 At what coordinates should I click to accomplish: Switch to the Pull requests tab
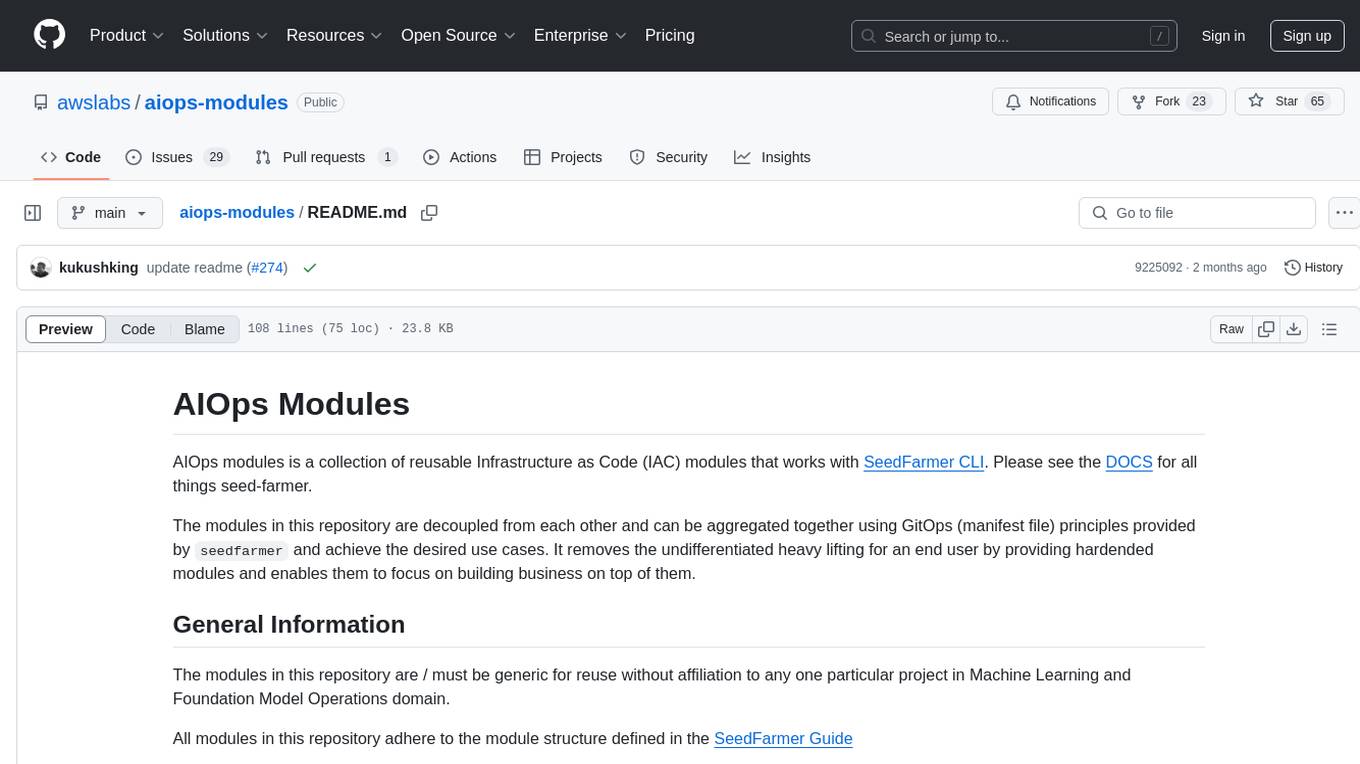326,157
